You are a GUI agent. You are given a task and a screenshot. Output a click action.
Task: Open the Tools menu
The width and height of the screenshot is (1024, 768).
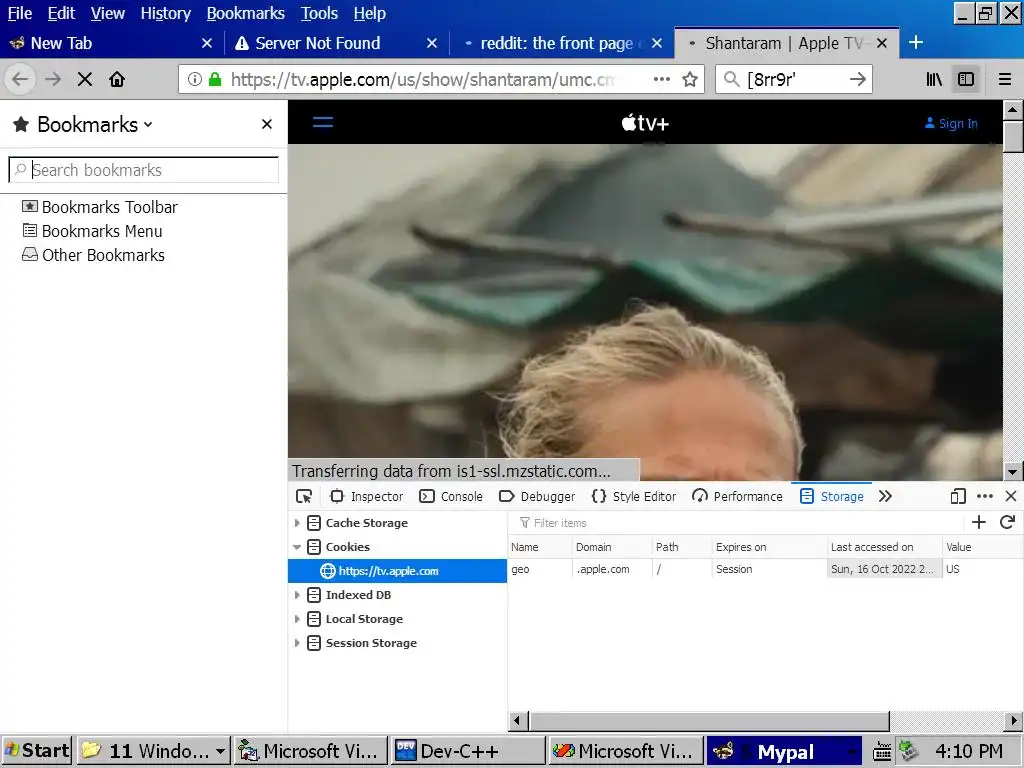(x=319, y=13)
